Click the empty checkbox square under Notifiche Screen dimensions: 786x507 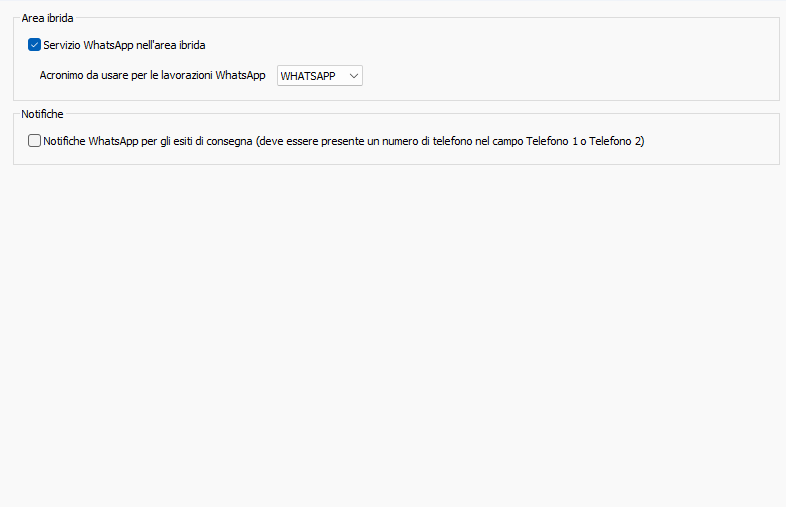click(x=34, y=141)
